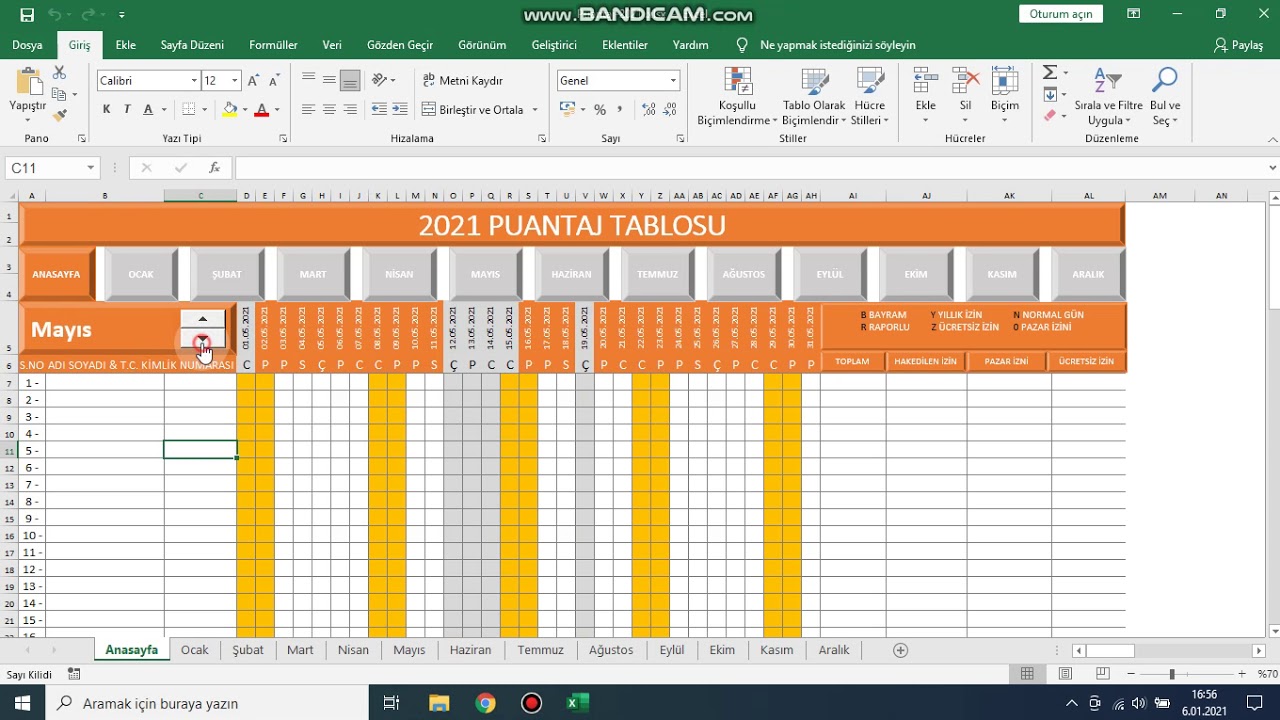Click the Name Box showing C11
This screenshot has width=1280, height=720.
click(44, 168)
